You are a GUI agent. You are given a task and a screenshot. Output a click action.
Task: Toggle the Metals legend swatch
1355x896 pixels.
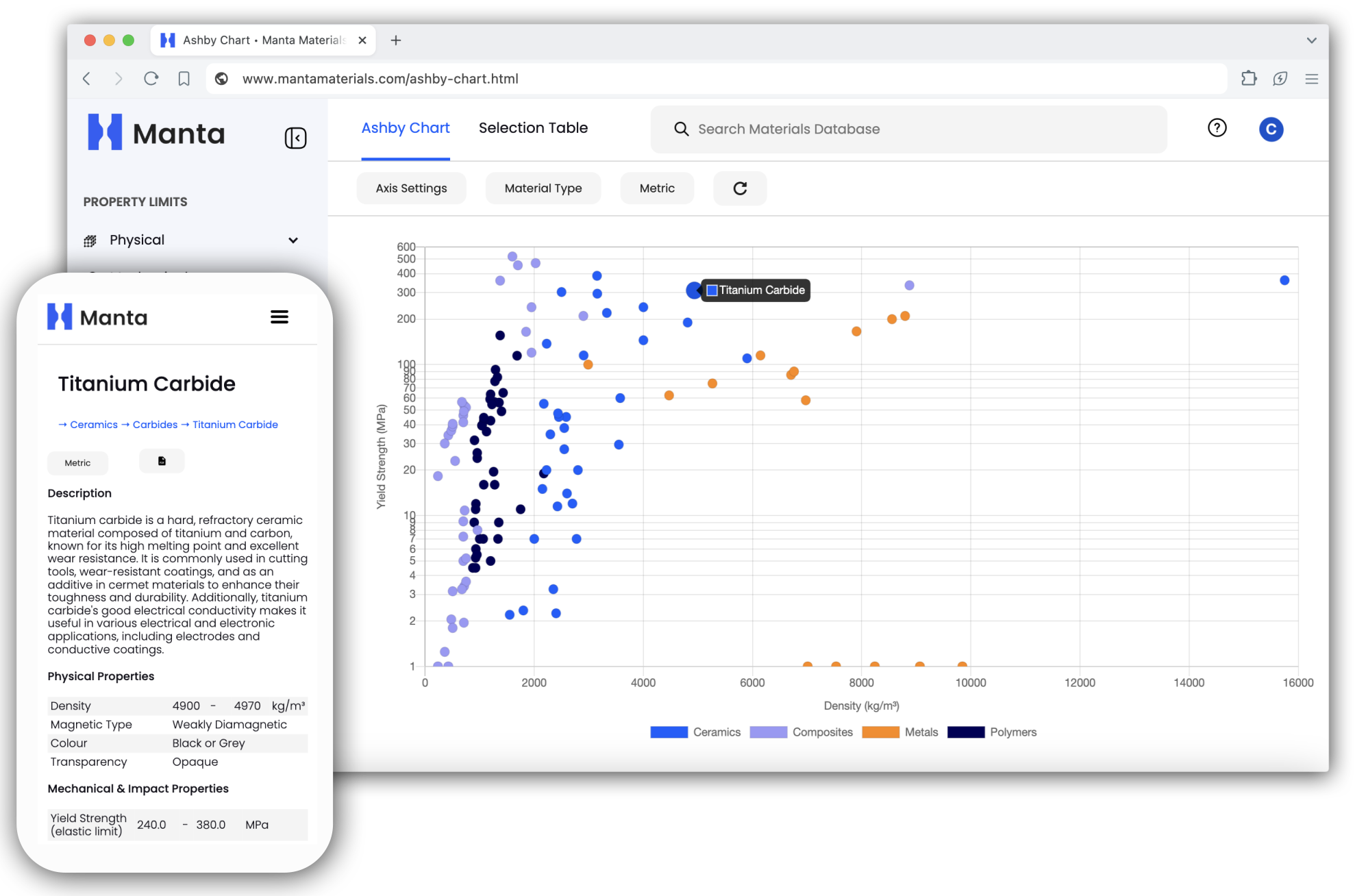point(880,732)
